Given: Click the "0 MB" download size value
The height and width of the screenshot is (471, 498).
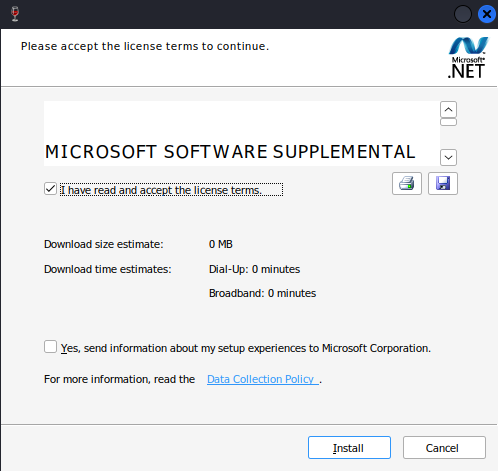Looking at the screenshot, I should (221, 244).
